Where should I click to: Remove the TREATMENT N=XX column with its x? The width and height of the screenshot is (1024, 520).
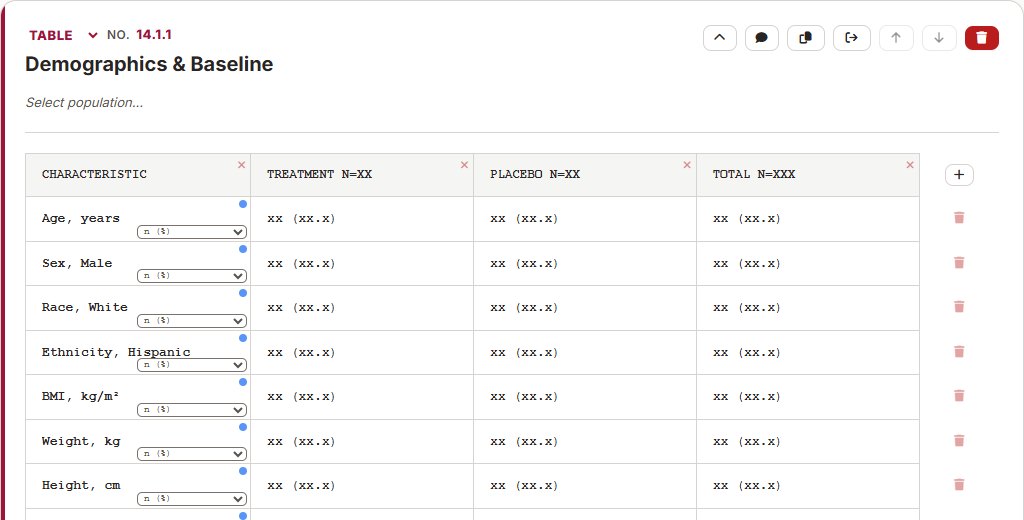(x=464, y=165)
